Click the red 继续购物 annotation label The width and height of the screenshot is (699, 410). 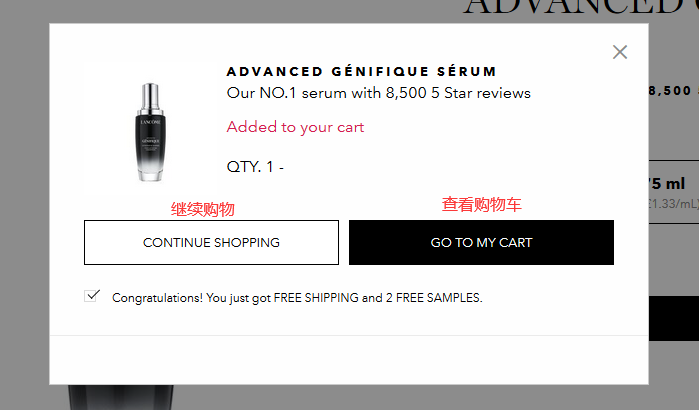coord(203,209)
